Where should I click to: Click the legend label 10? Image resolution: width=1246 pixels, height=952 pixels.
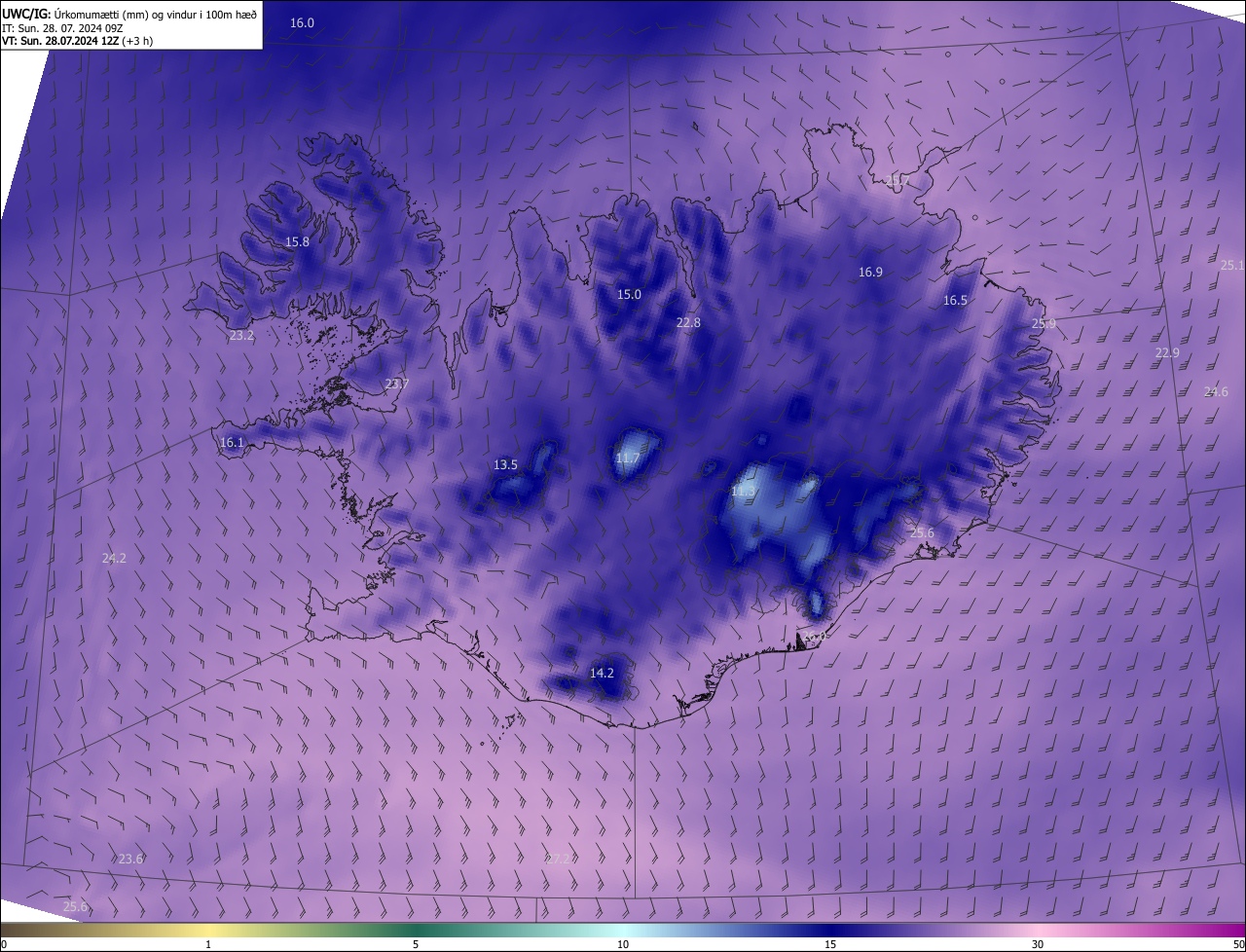[x=623, y=945]
